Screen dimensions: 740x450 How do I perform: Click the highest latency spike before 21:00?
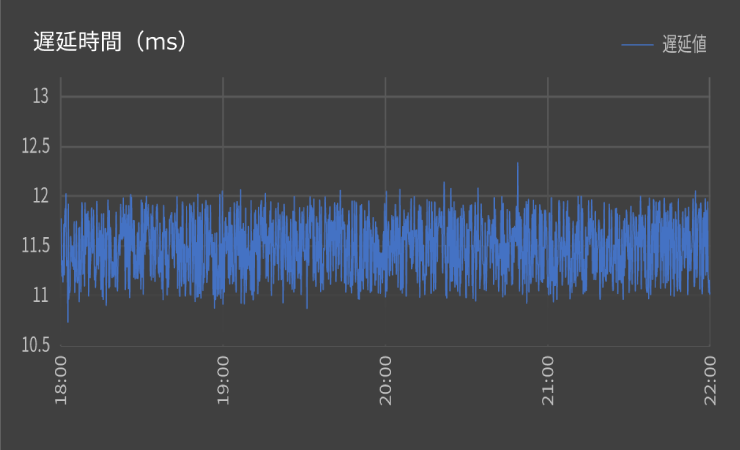pyautogui.click(x=517, y=164)
